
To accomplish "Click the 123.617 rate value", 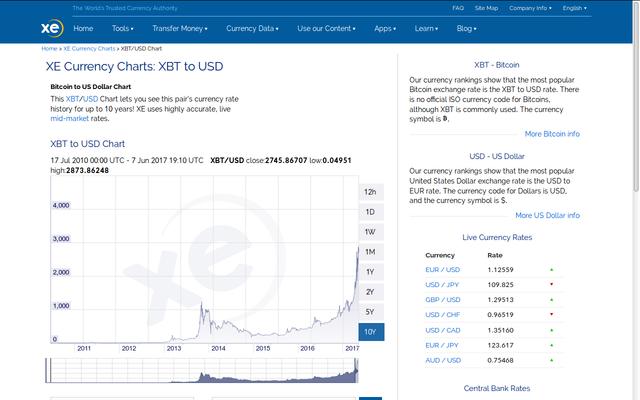I will tap(500, 345).
